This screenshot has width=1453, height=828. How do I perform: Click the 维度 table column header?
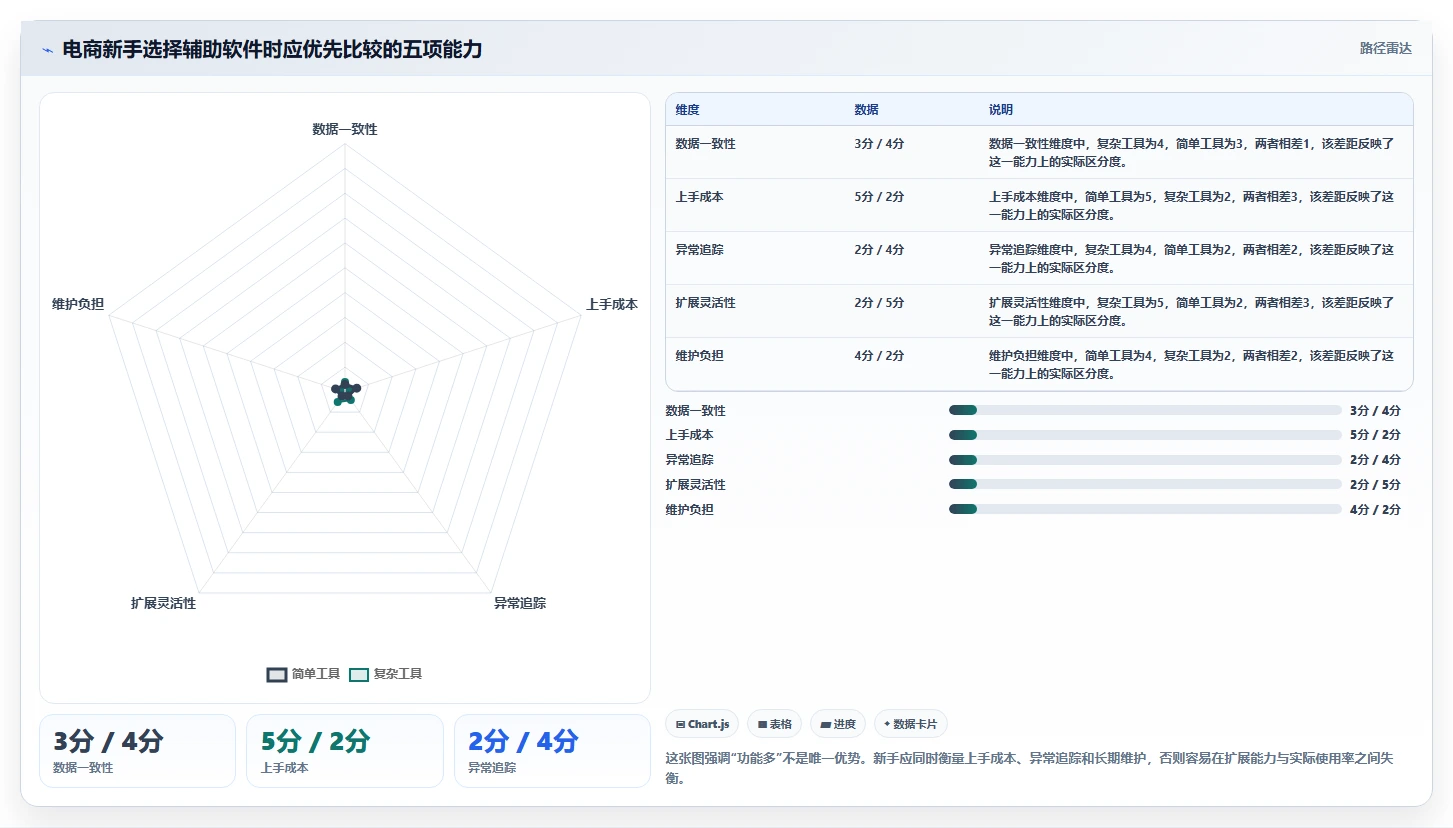click(687, 109)
